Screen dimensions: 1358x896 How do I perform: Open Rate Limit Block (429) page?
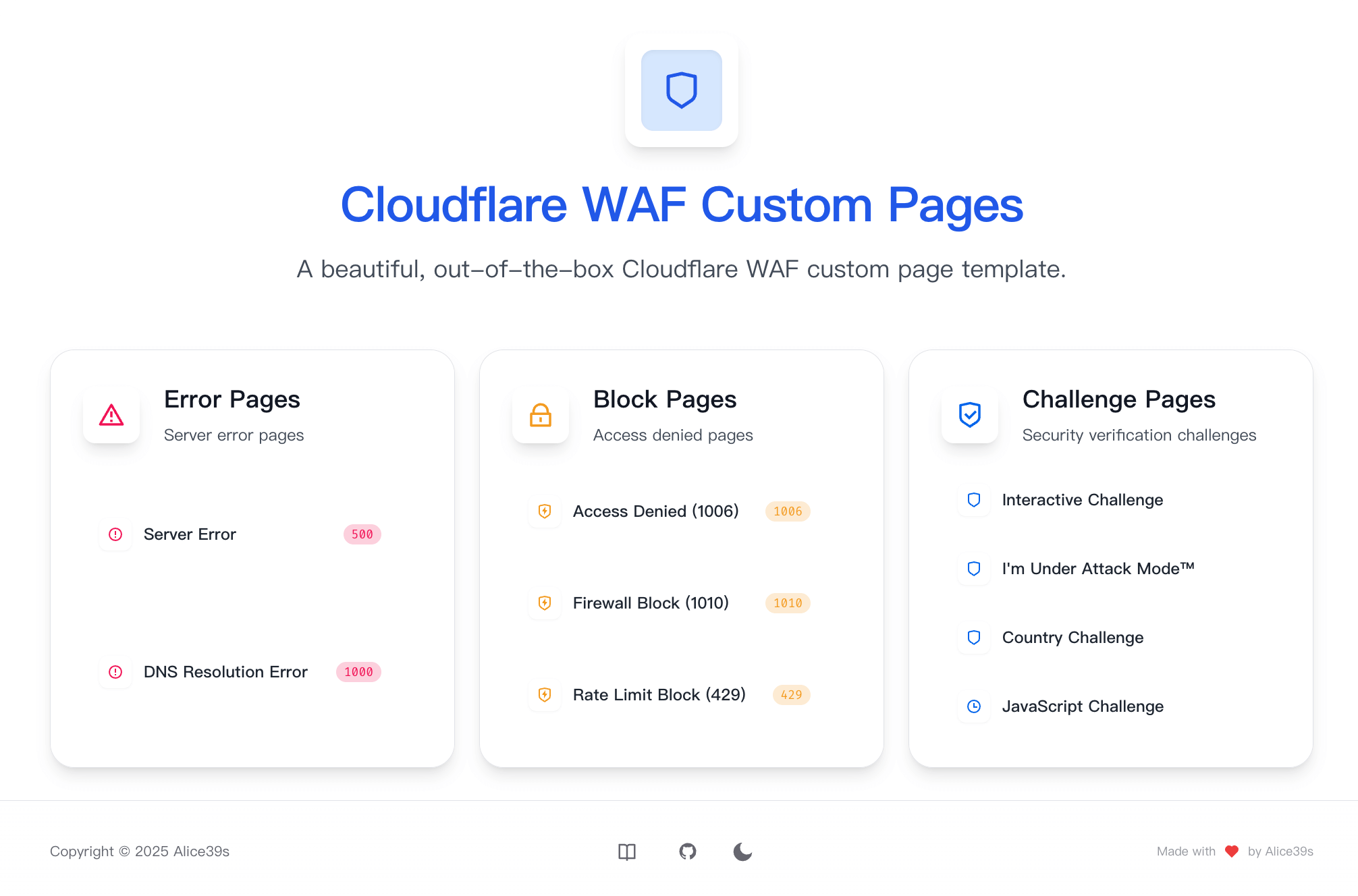(670, 695)
